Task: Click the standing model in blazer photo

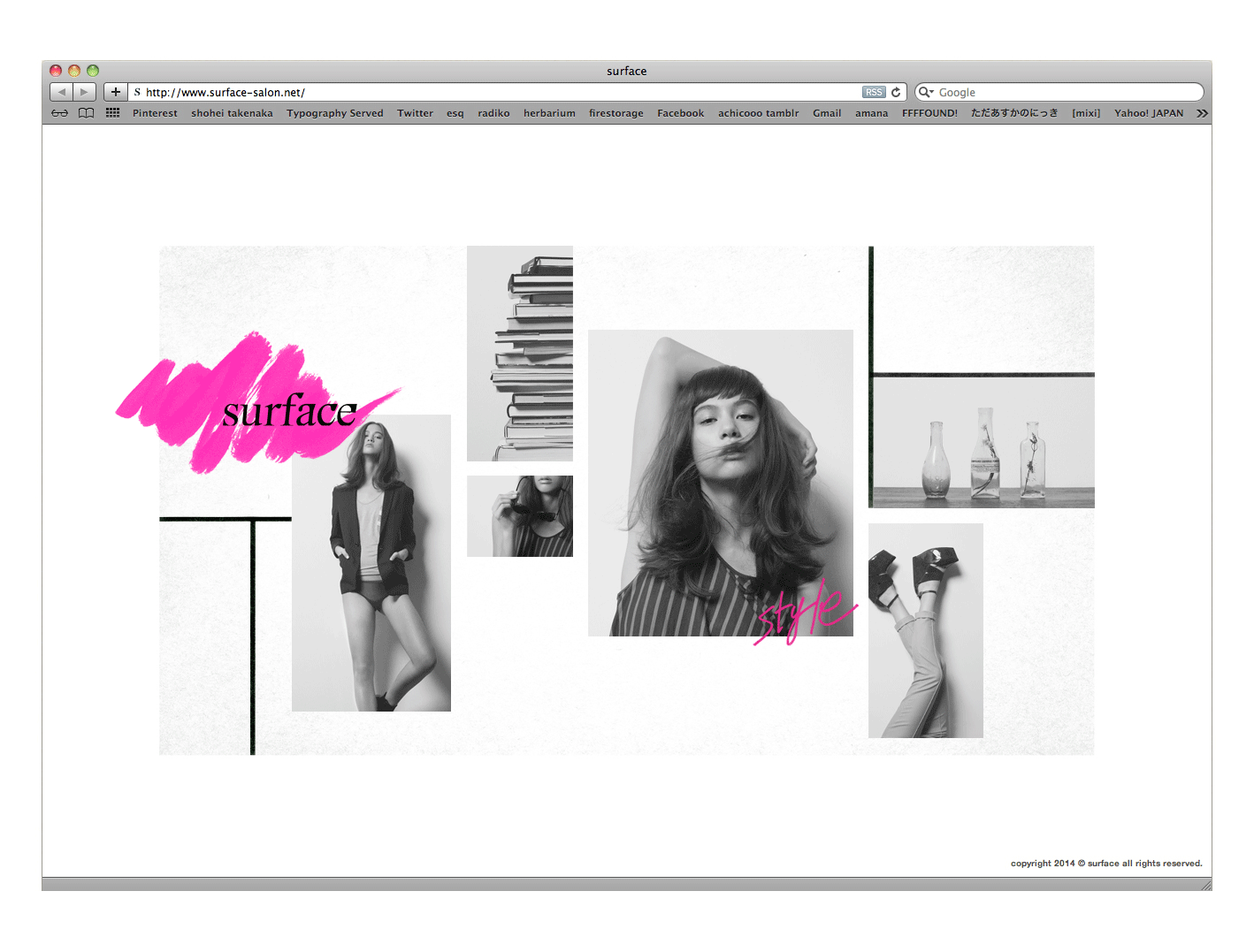Action: [371, 563]
